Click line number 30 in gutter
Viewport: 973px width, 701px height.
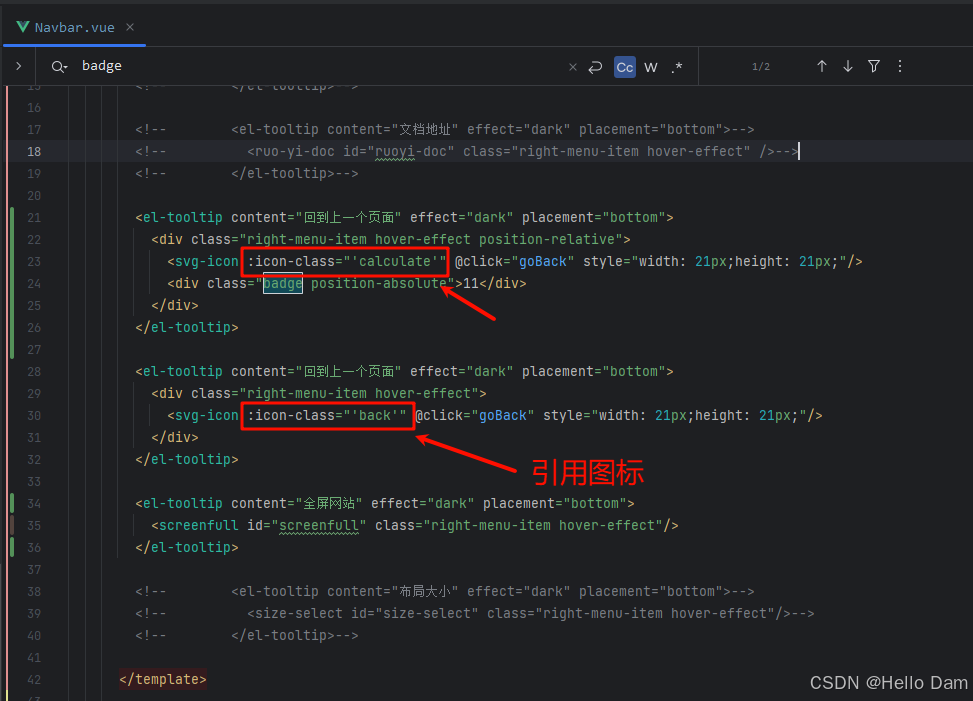(x=34, y=416)
